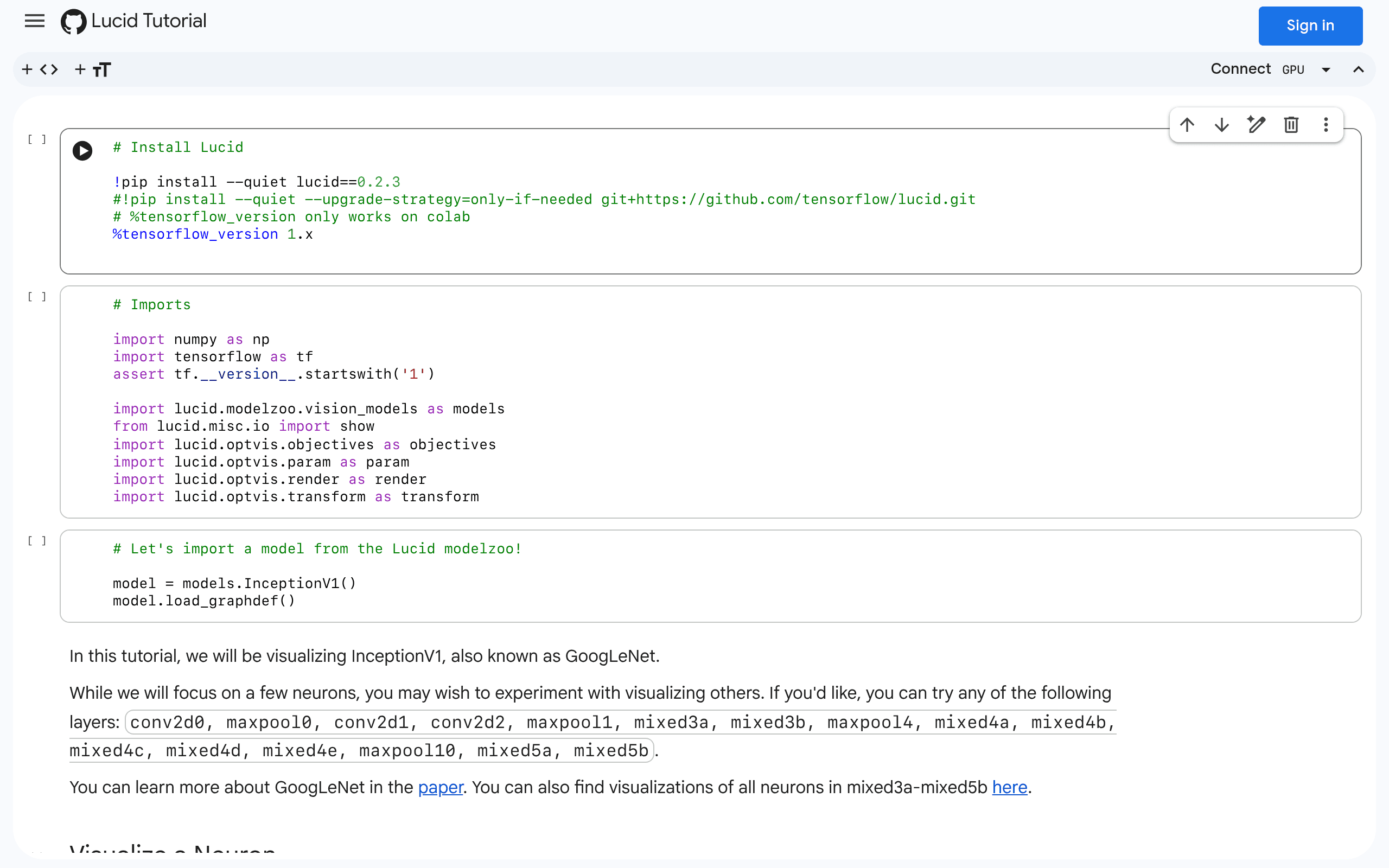
Task: Click the GitHub logo icon
Action: (73, 22)
